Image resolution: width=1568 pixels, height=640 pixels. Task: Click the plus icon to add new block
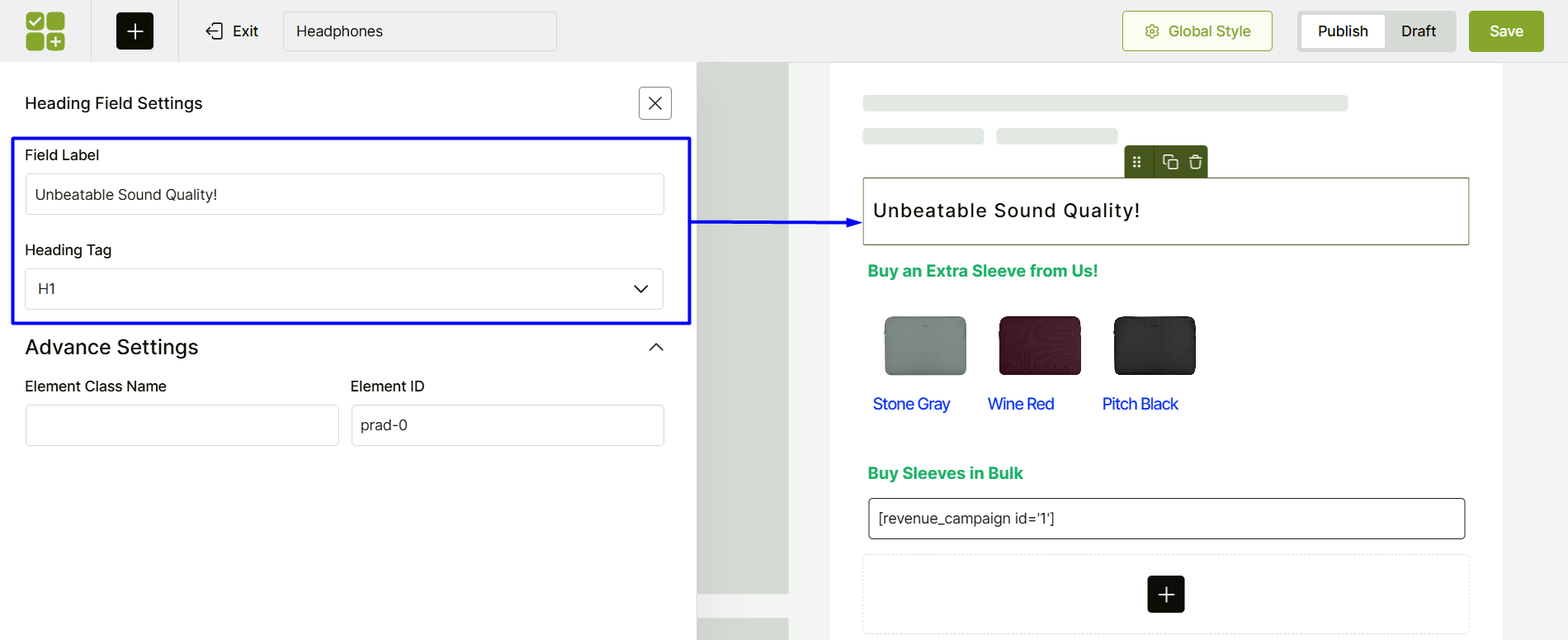(x=1165, y=595)
